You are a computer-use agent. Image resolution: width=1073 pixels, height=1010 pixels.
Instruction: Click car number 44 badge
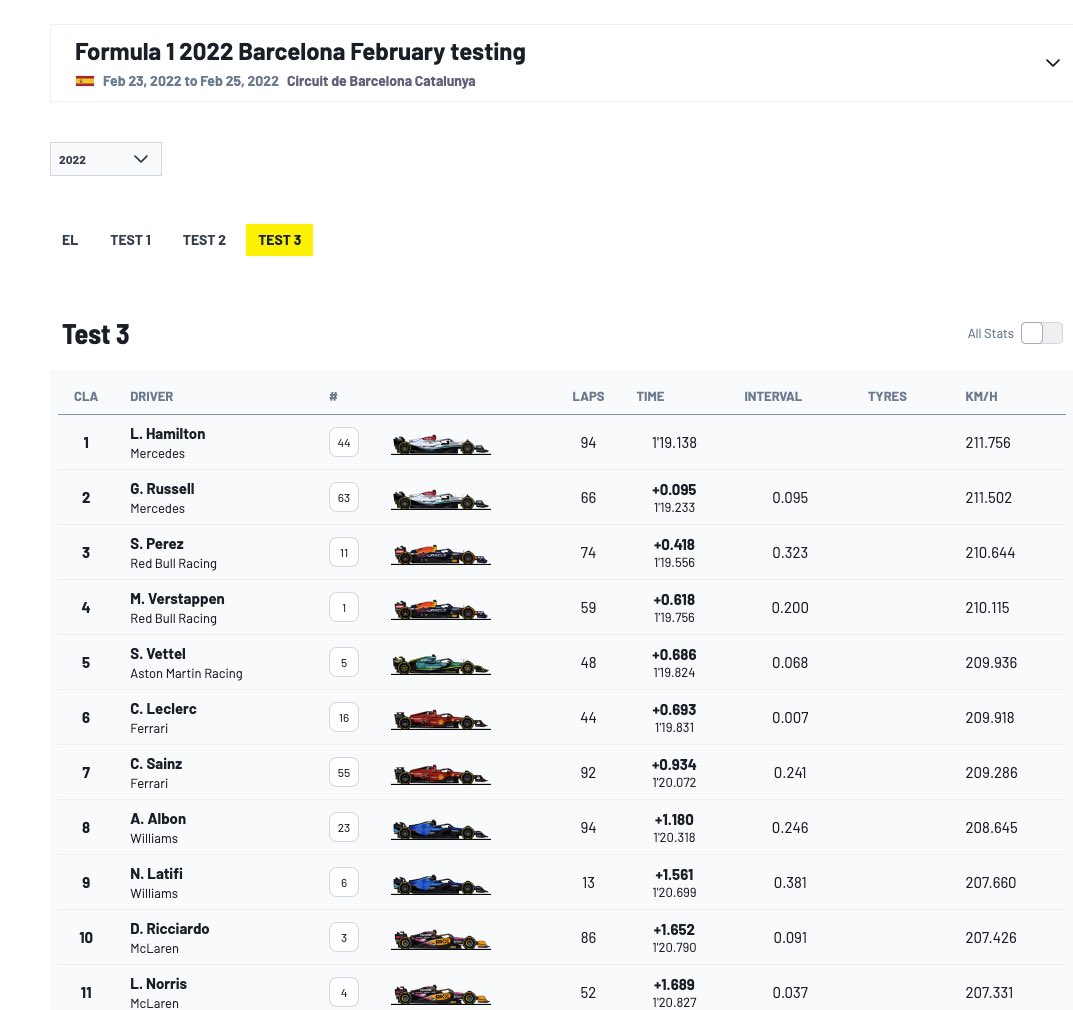coord(344,443)
